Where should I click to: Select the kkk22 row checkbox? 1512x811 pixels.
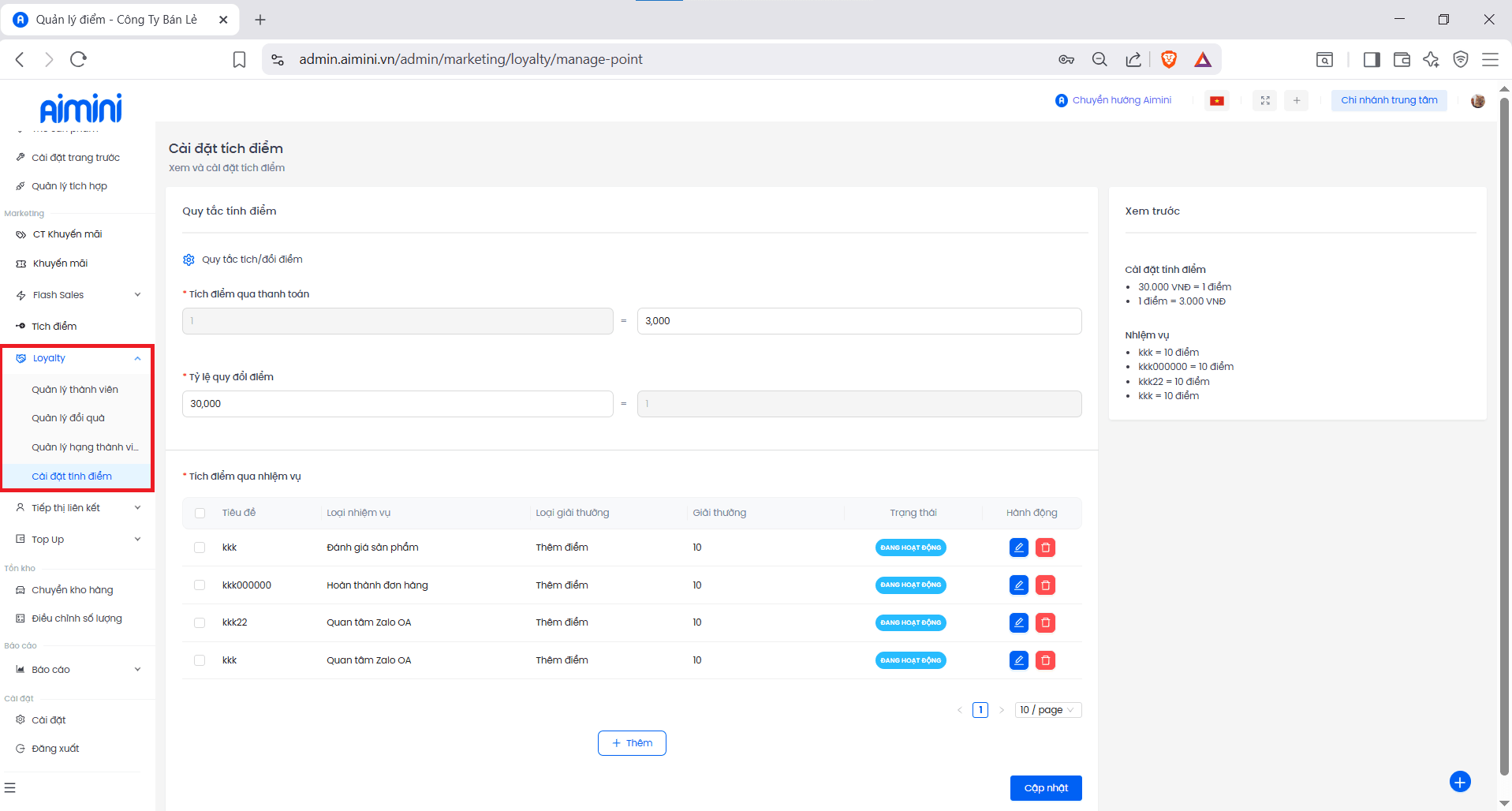point(200,623)
